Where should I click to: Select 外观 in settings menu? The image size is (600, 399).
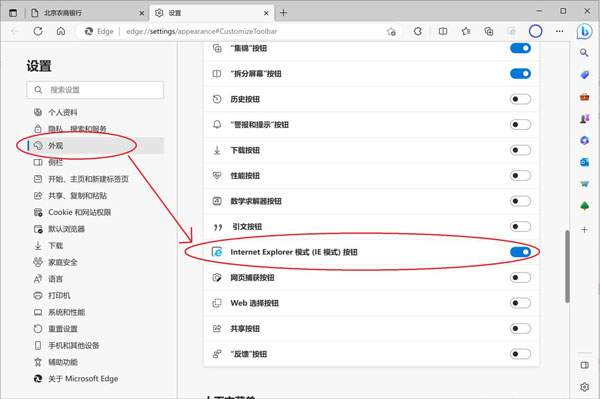[95, 145]
